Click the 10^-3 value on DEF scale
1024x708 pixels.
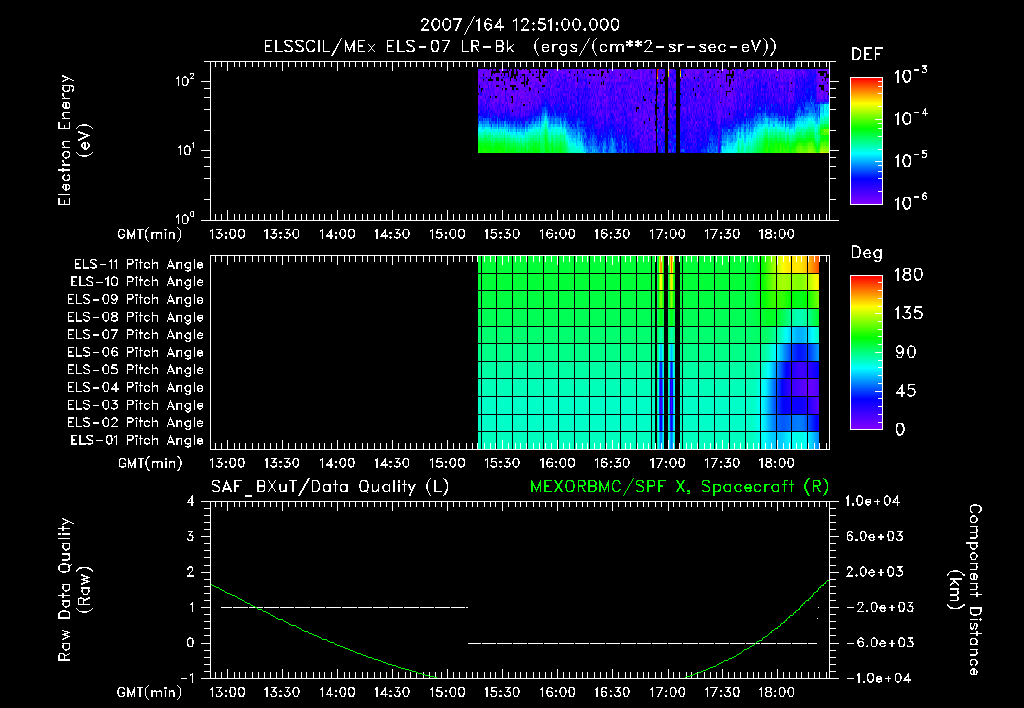tap(910, 76)
